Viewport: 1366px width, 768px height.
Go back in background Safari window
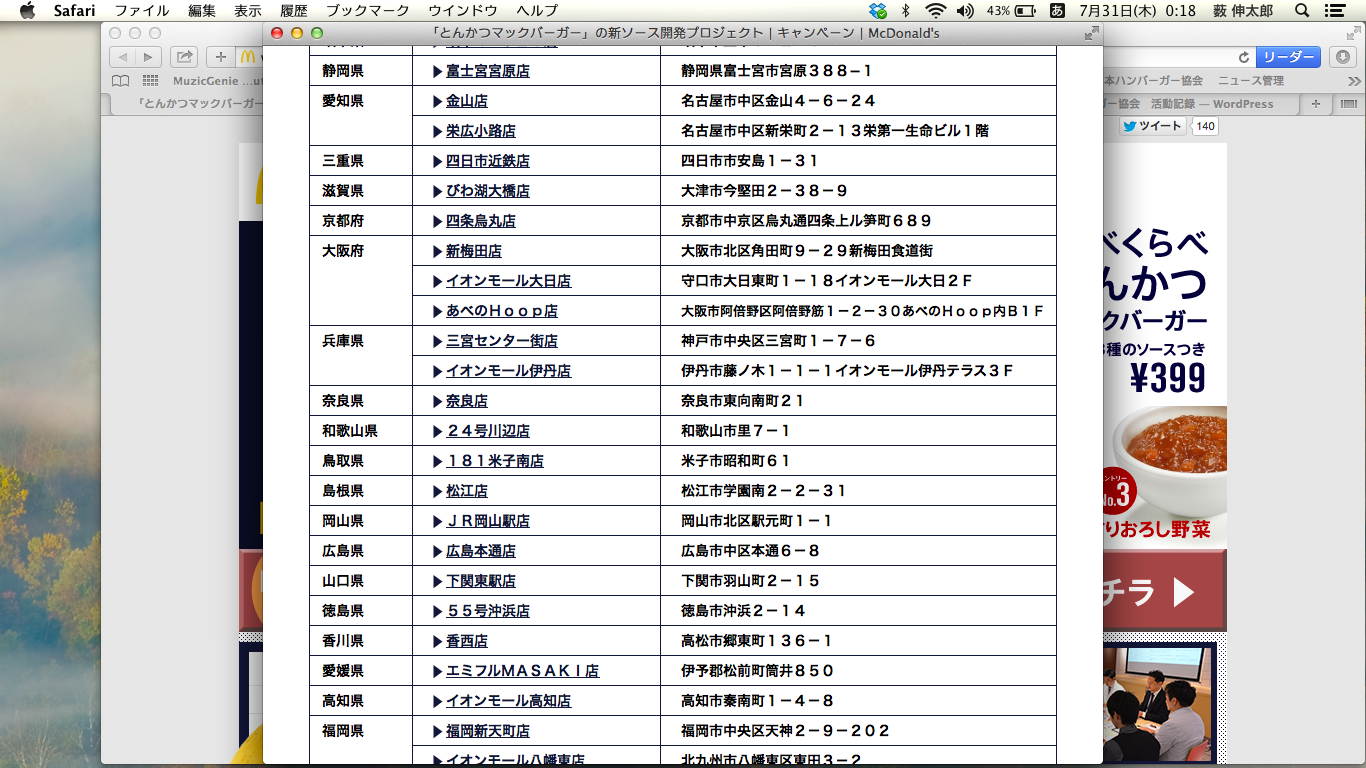click(121, 57)
